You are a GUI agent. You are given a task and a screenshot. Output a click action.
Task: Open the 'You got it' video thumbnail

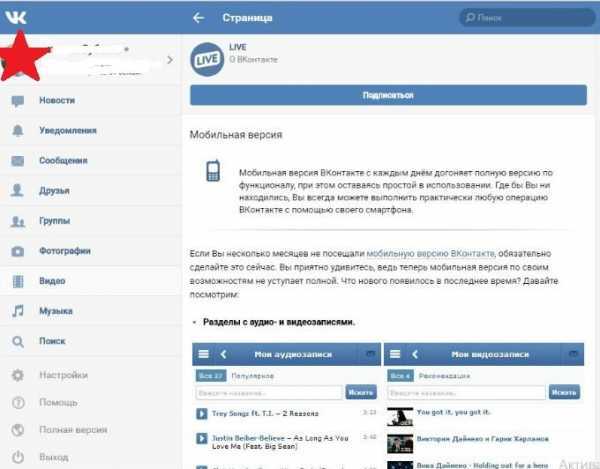pyautogui.click(x=400, y=417)
